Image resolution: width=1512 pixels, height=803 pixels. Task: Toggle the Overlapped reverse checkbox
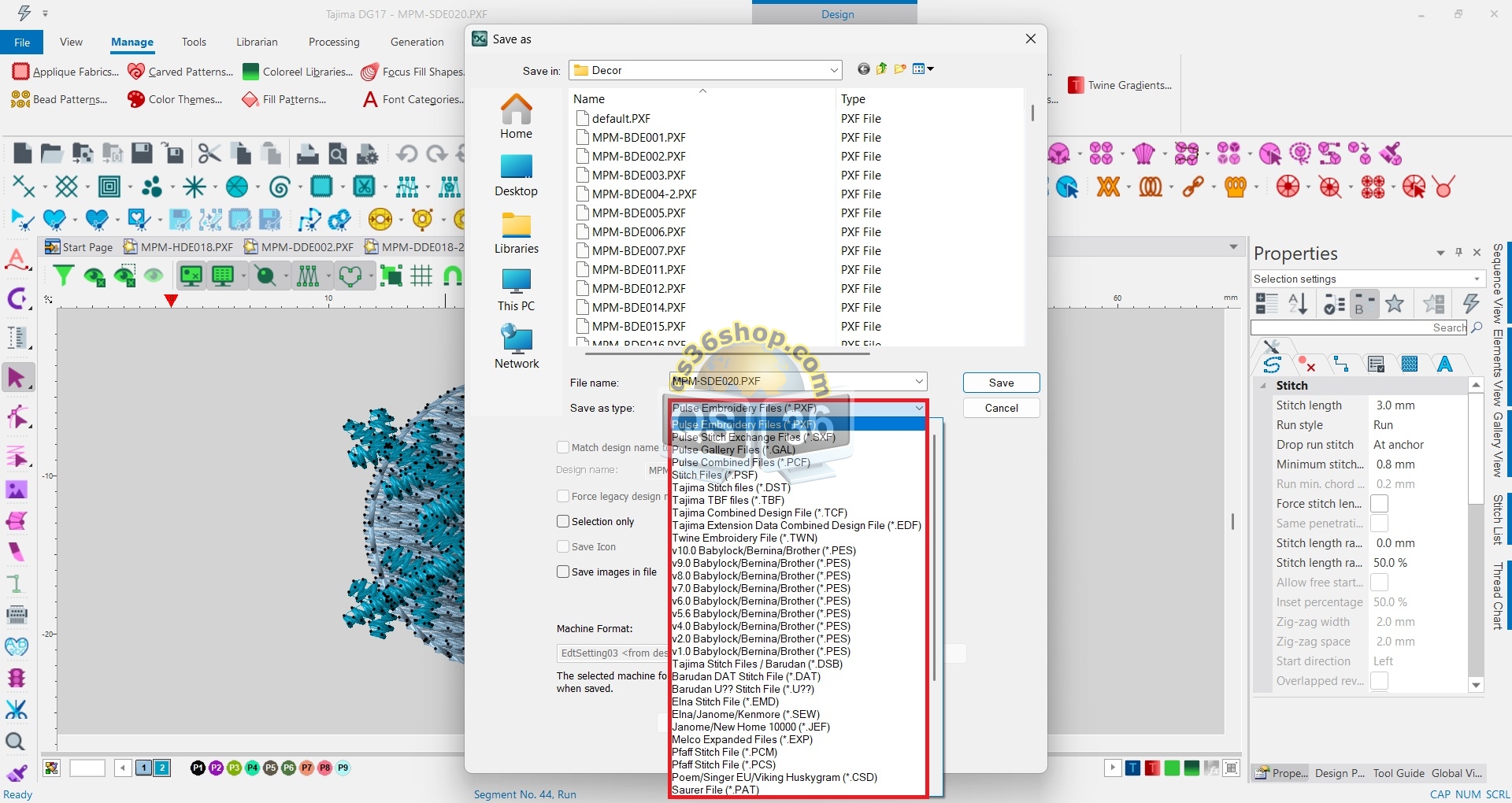(x=1379, y=681)
